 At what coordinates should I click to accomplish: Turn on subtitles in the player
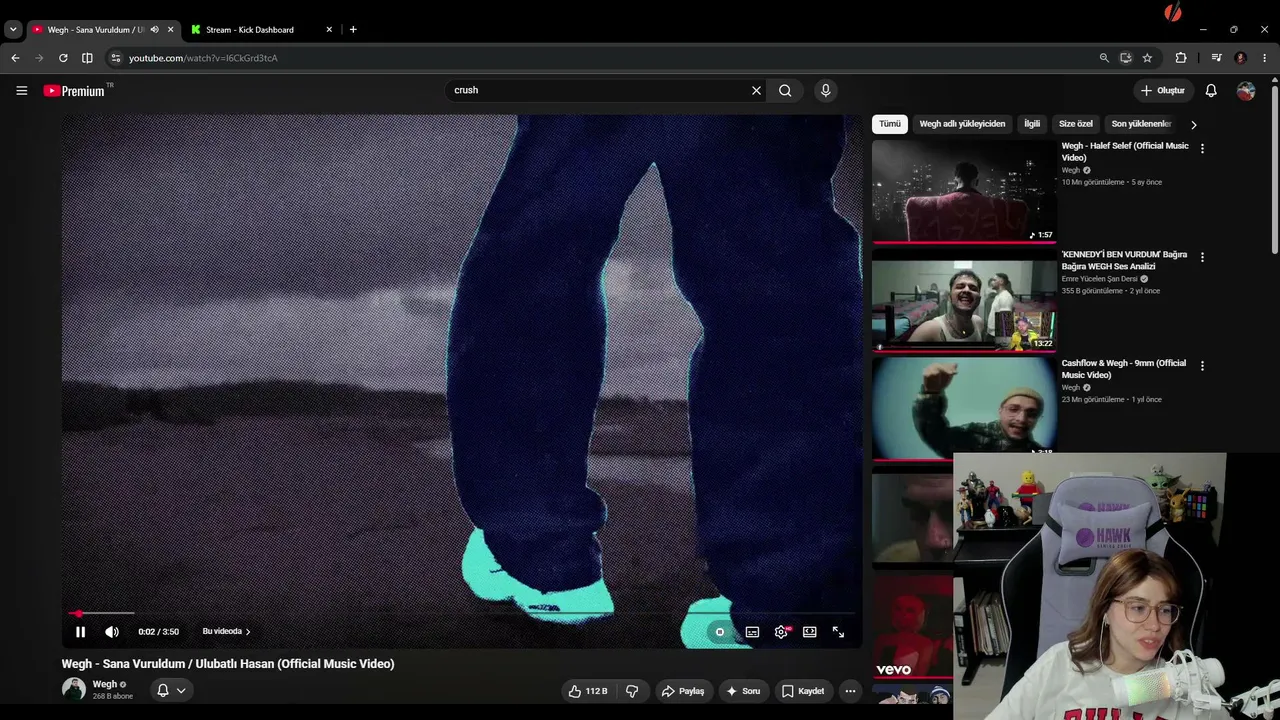[752, 632]
